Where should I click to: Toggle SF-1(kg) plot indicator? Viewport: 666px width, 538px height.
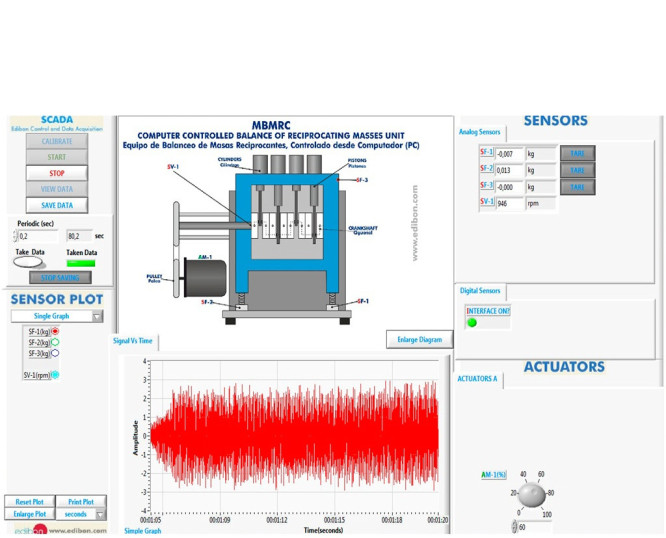click(55, 331)
